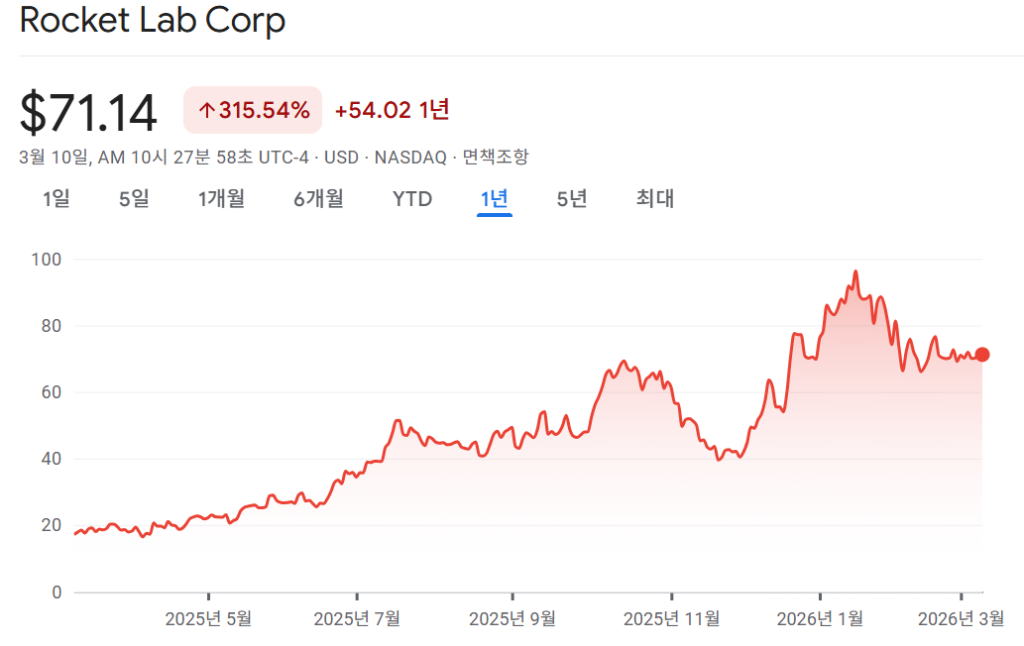Click the Rocket Lab Corp title

tap(152, 20)
